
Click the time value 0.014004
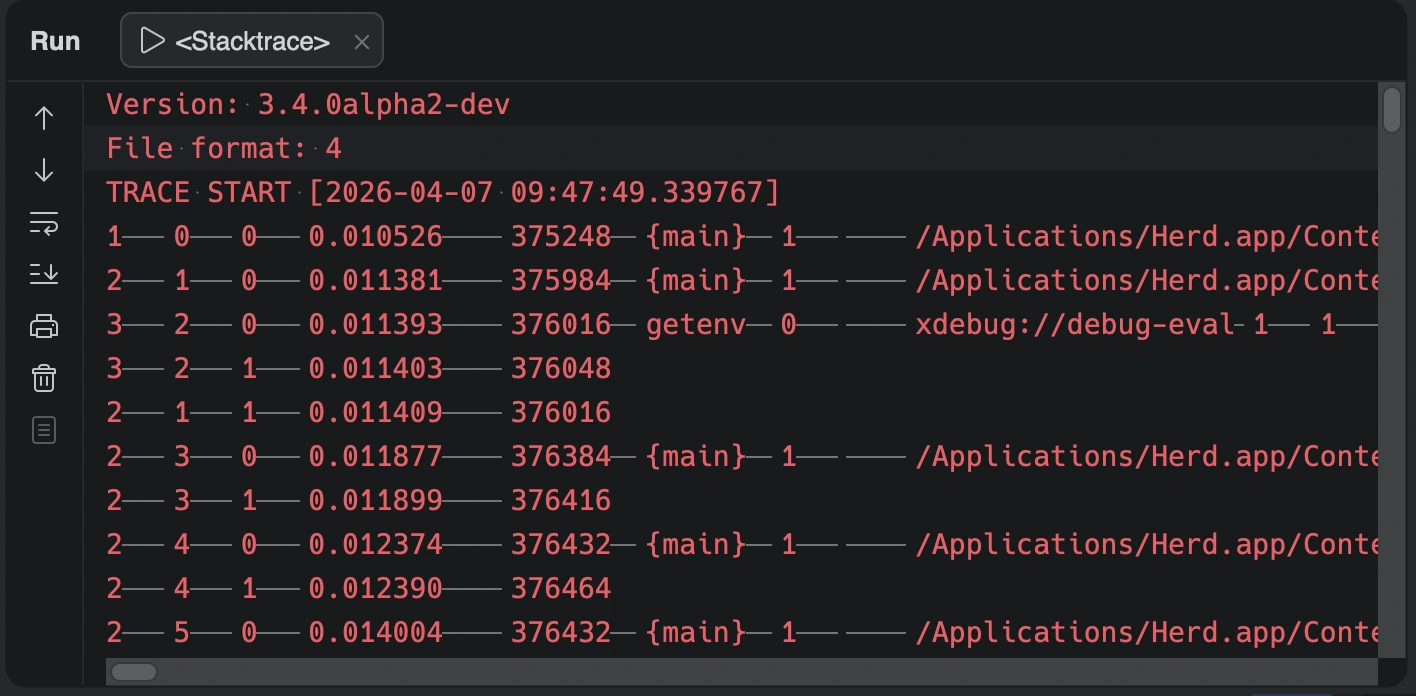coord(376,633)
